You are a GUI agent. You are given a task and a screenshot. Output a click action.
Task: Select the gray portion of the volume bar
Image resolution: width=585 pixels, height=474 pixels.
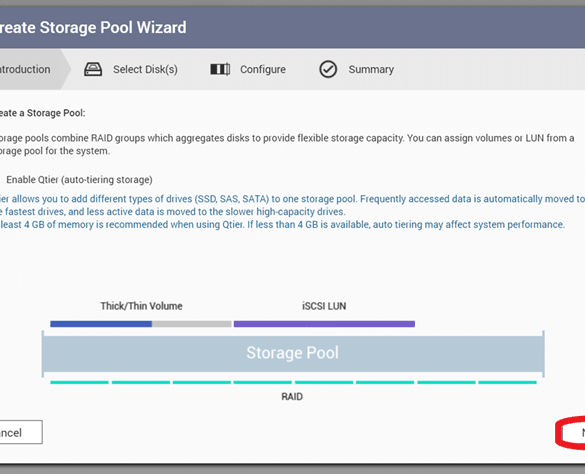coord(192,324)
